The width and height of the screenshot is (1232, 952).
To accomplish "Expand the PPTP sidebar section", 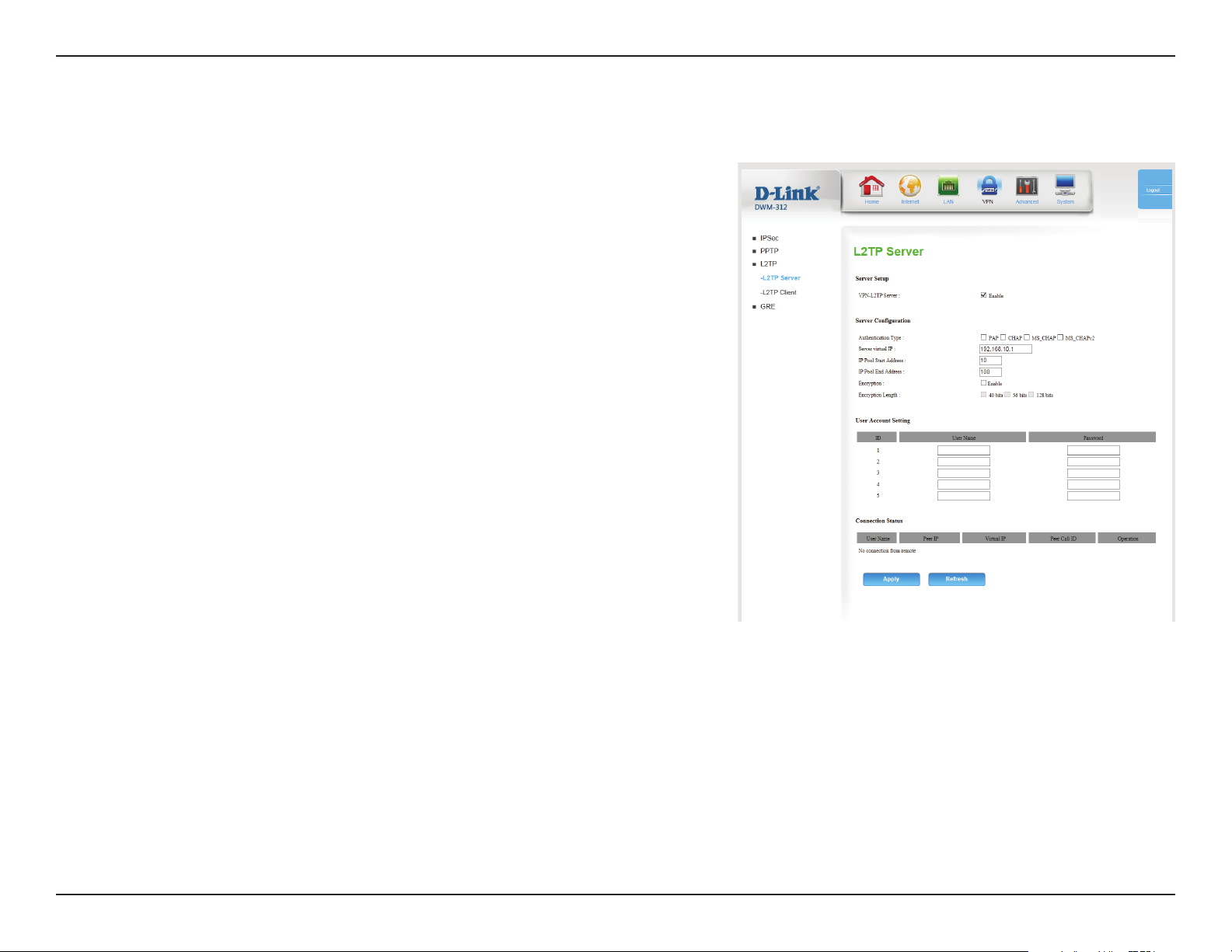I will (769, 251).
